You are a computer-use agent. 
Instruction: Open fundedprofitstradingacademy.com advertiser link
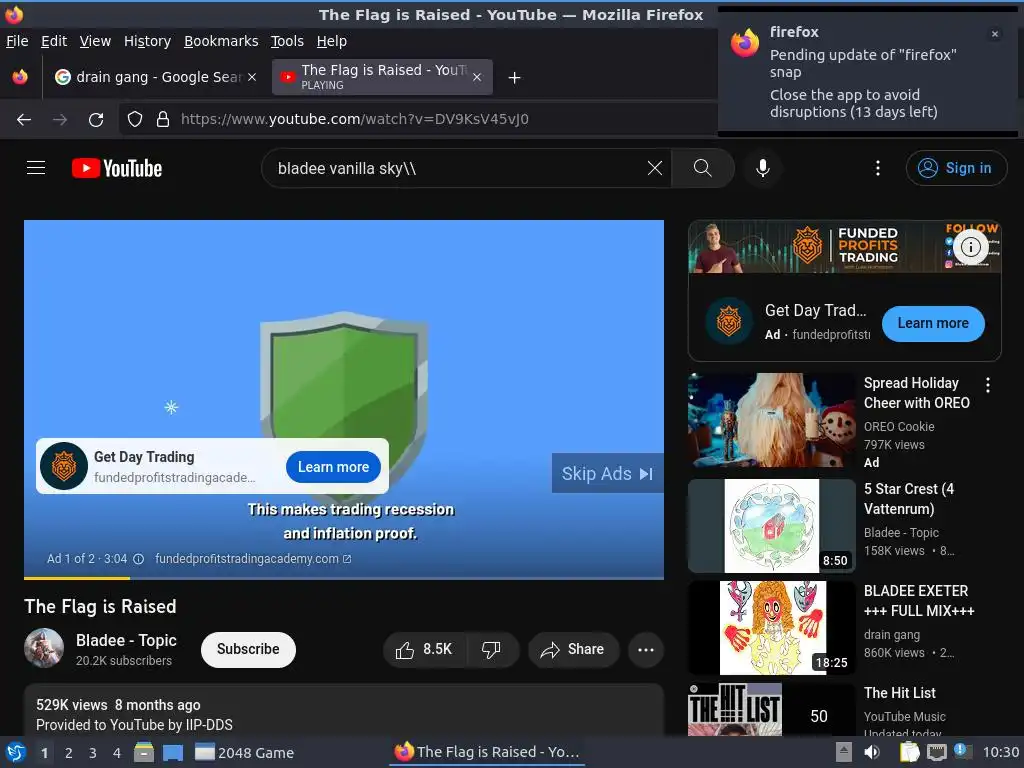(x=253, y=559)
